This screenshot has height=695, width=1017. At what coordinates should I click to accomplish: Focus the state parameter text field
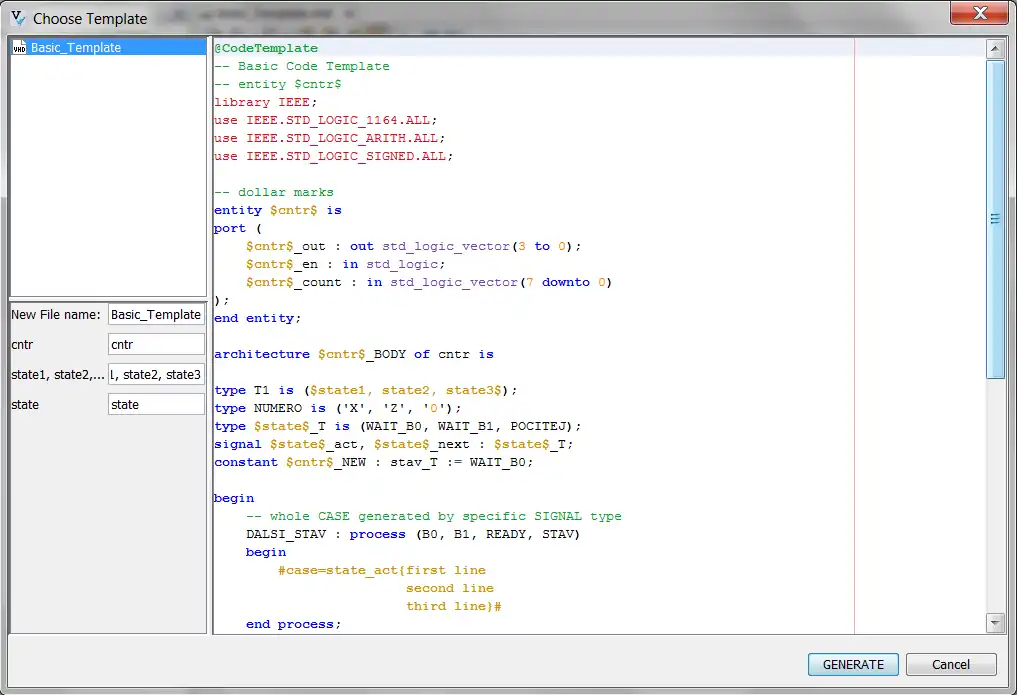156,404
